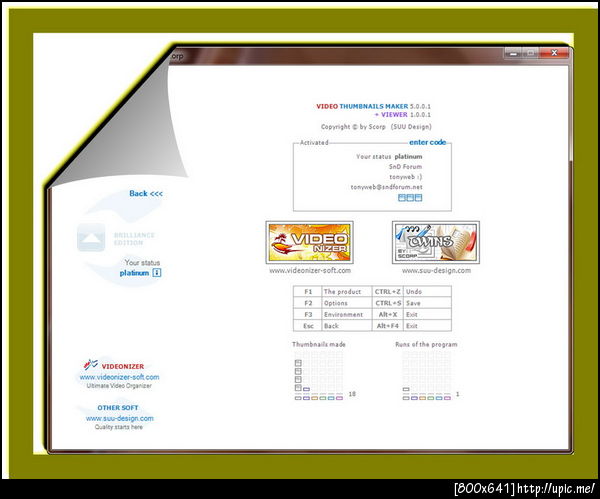Click the blue swatch under Thumbnails made
Image resolution: width=600 pixels, height=499 pixels.
331,398
